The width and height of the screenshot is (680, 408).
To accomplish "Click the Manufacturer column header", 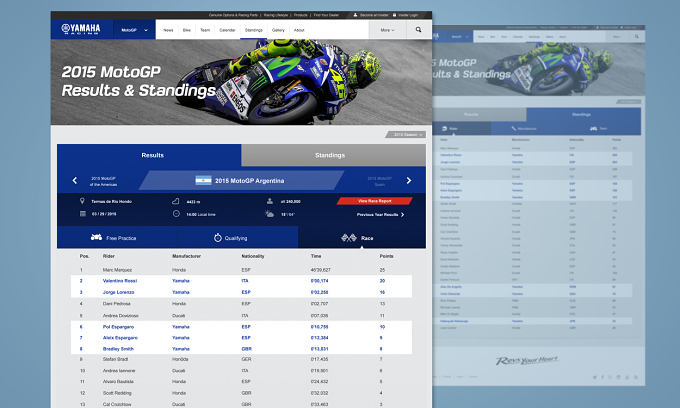I will click(x=186, y=256).
